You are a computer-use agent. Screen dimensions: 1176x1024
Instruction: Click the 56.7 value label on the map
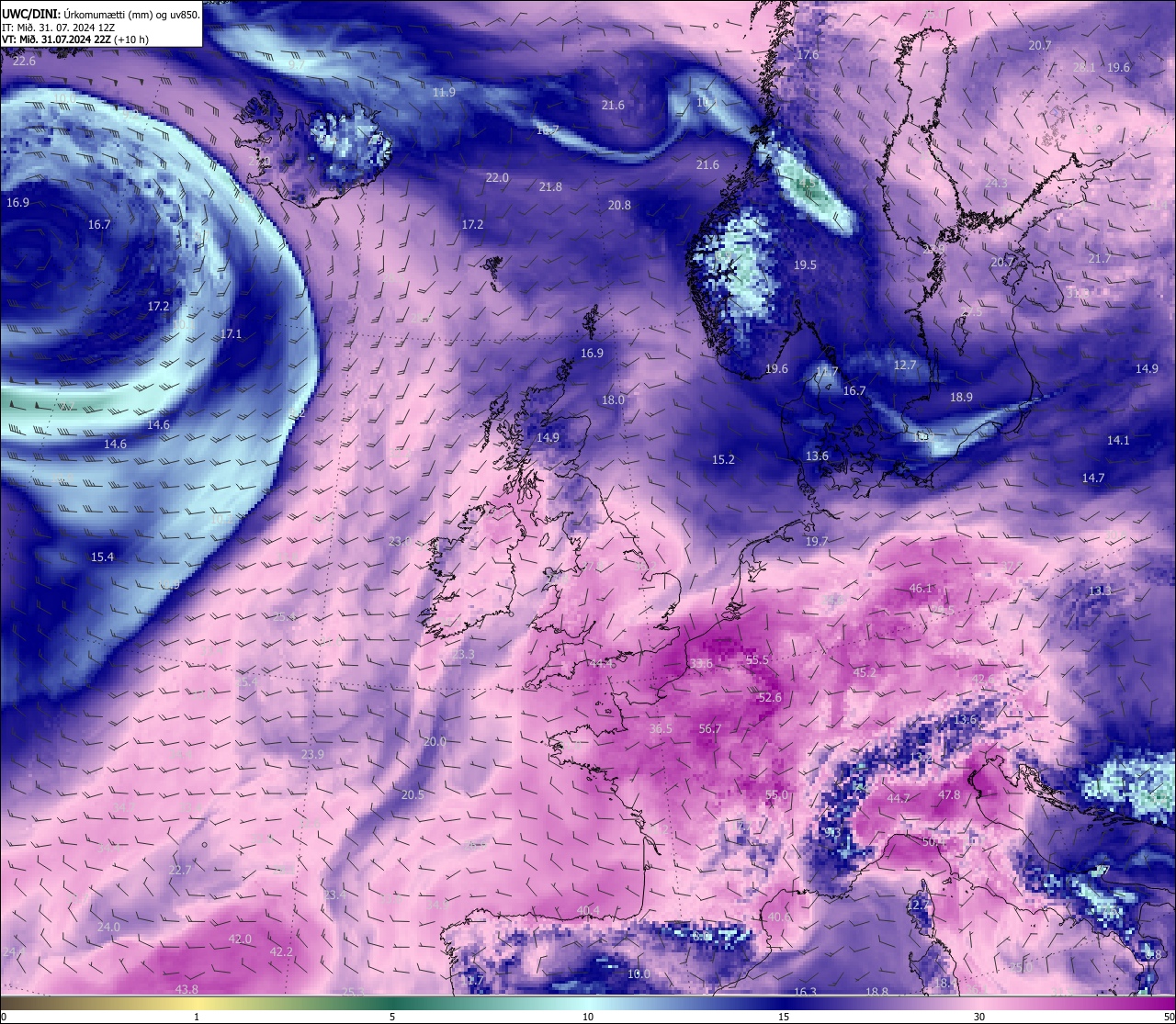pyautogui.click(x=709, y=729)
